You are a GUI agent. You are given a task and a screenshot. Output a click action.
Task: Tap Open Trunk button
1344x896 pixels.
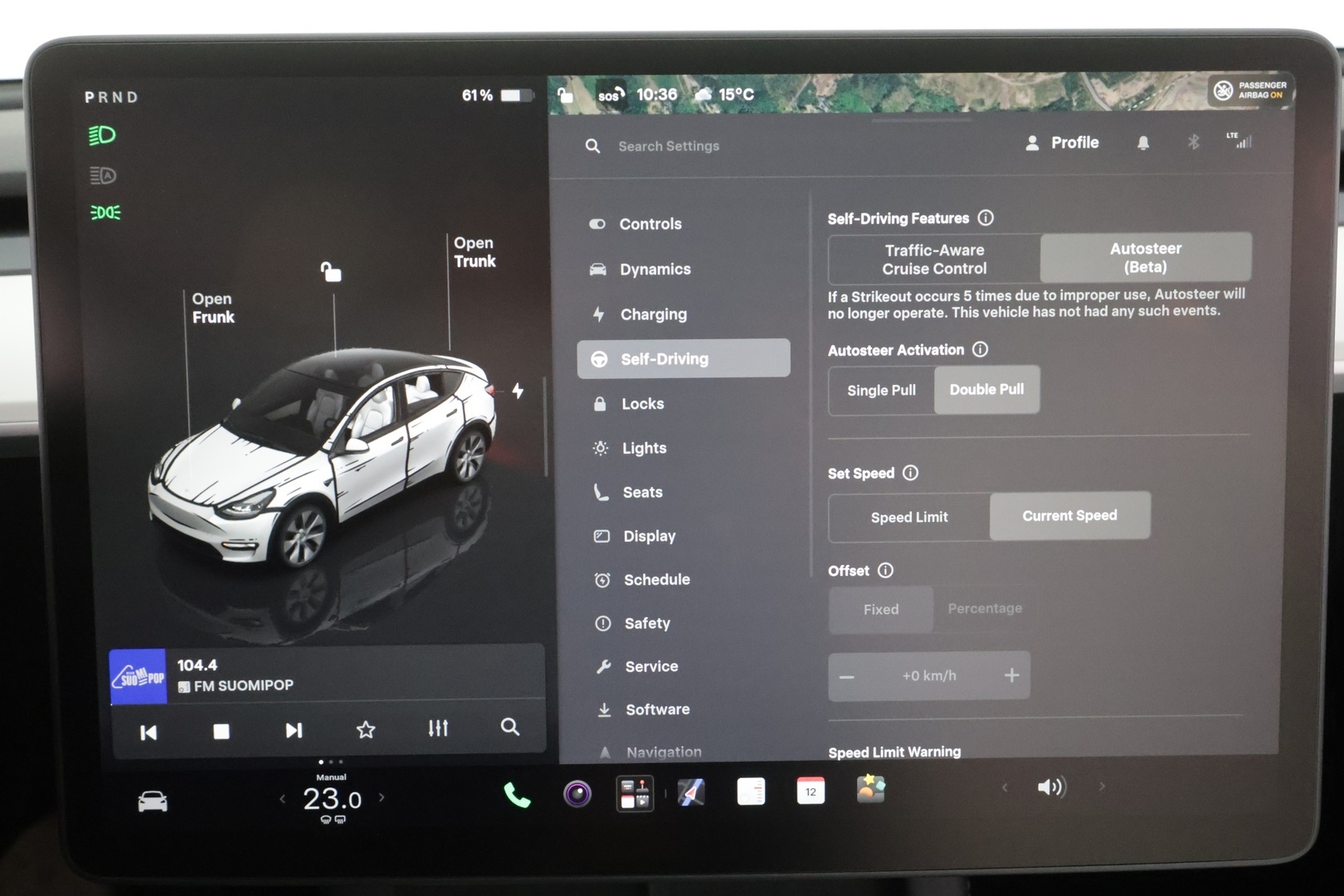475,252
